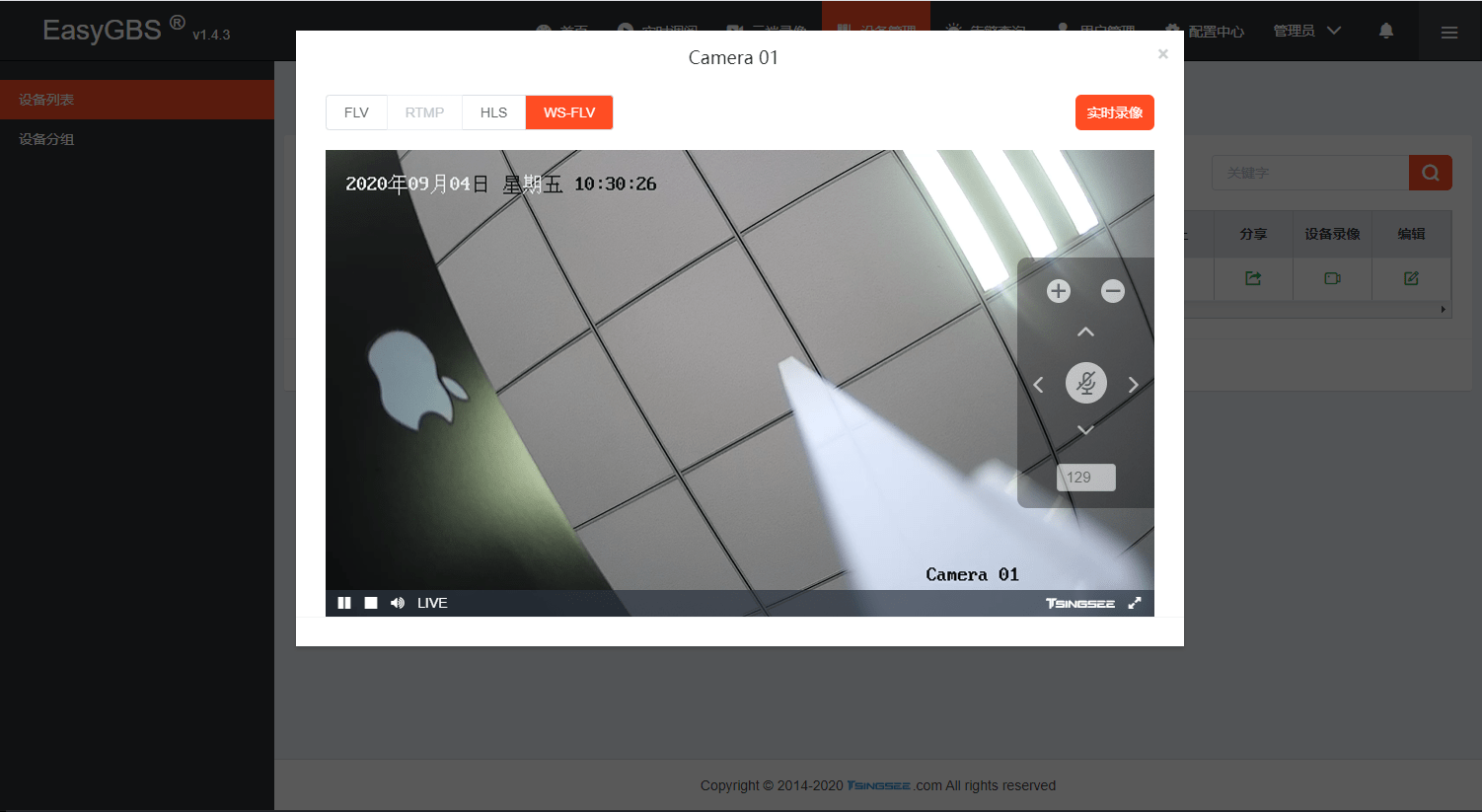Toggle the microphone talk button
Image resolution: width=1482 pixels, height=812 pixels.
tap(1085, 383)
